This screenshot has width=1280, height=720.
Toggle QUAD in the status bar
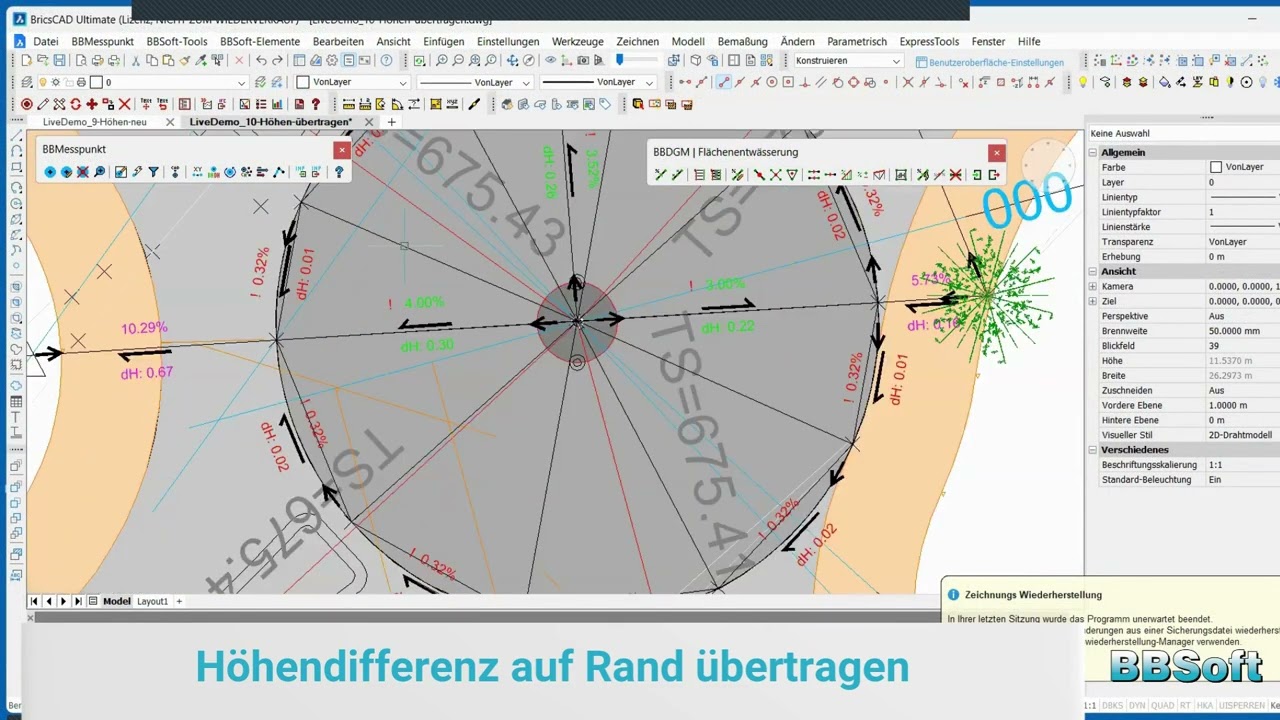pos(1163,705)
